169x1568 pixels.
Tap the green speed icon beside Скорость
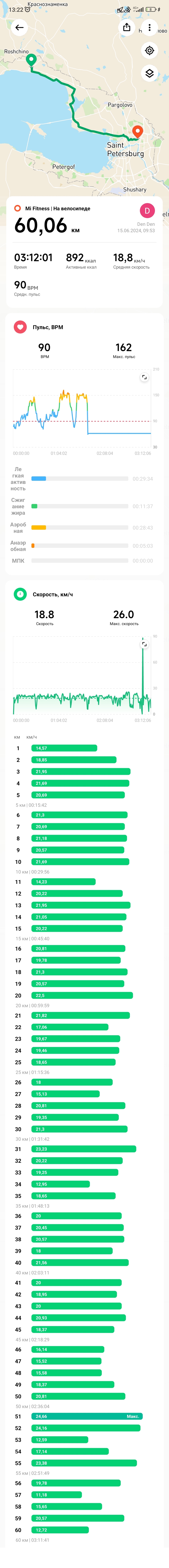click(x=20, y=594)
